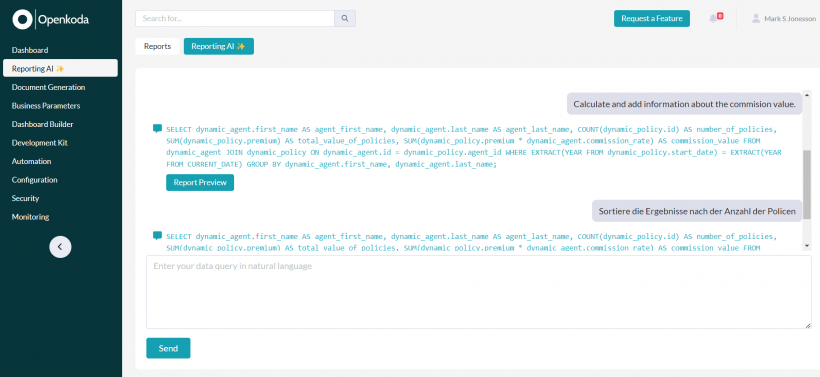Click the chat history scrollbar thumb
This screenshot has width=820, height=377.
point(807,184)
